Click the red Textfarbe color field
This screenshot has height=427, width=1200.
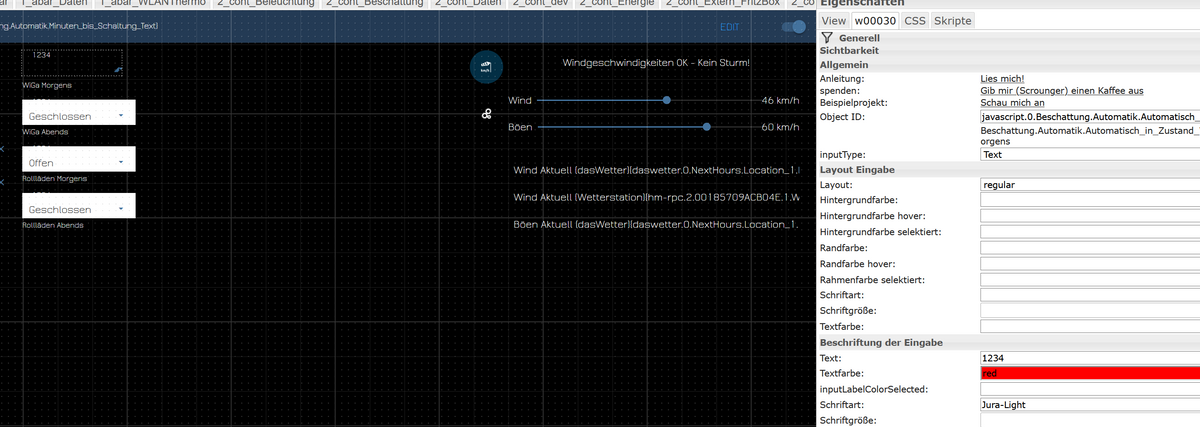click(1090, 373)
